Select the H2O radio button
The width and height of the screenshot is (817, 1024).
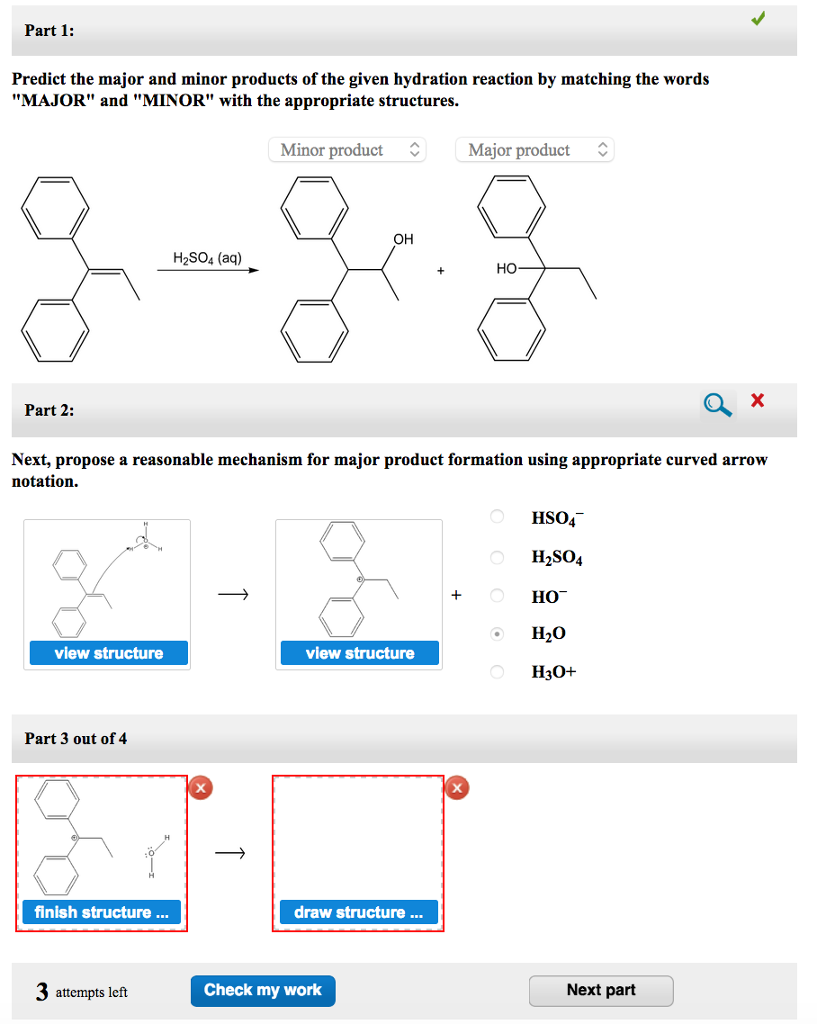point(496,633)
